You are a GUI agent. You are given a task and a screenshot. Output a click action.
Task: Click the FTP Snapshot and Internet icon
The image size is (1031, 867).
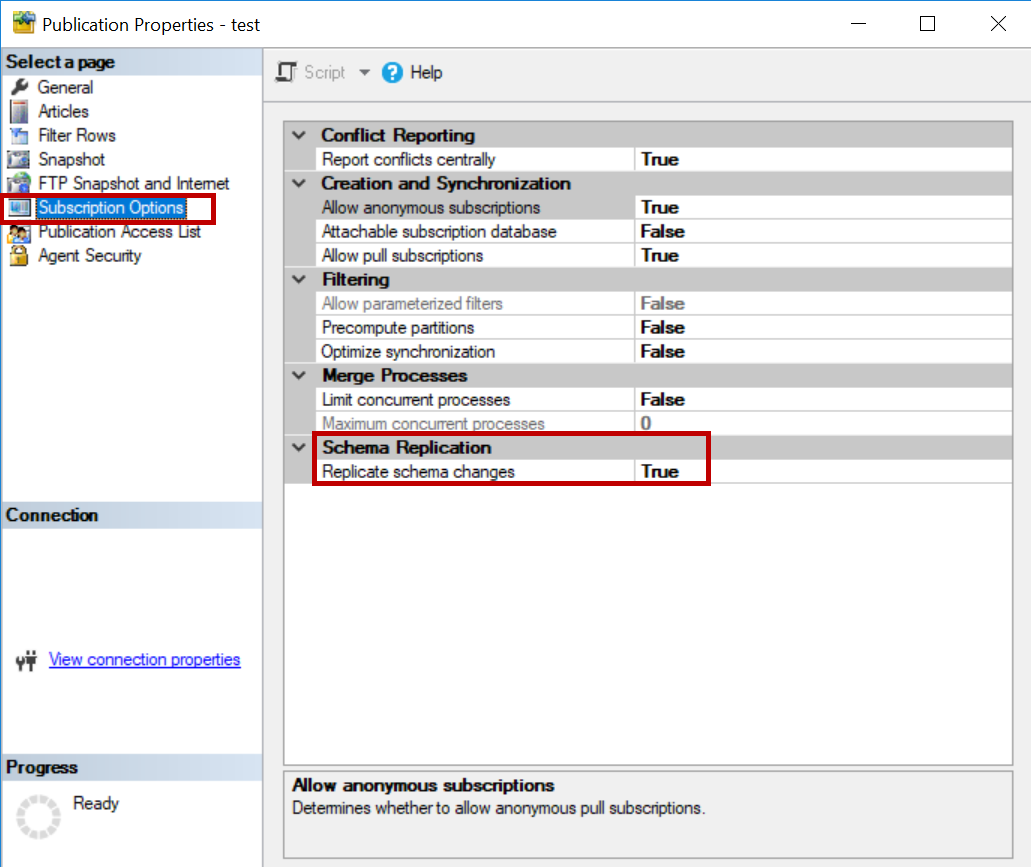point(19,183)
